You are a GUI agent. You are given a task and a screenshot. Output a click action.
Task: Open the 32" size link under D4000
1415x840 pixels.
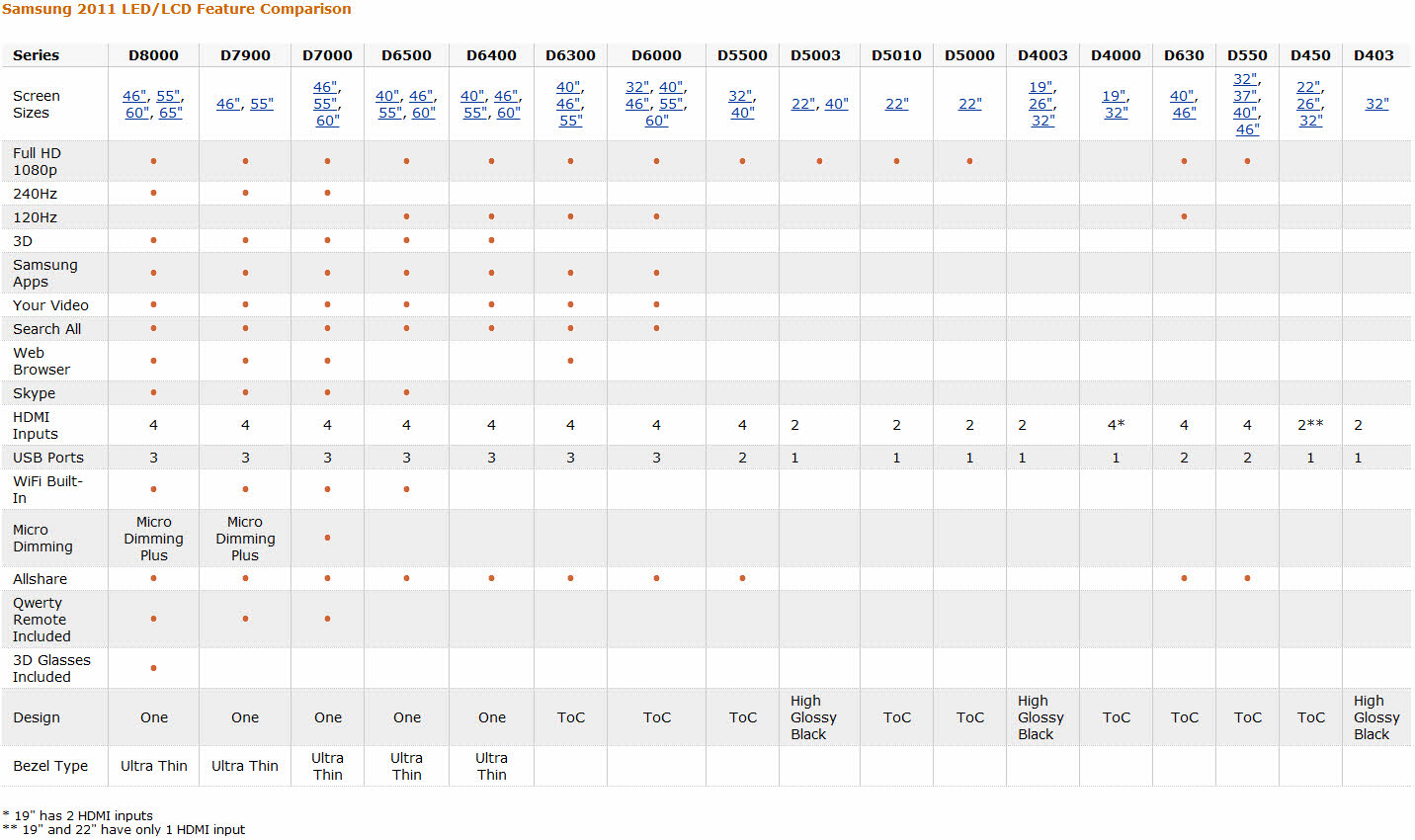(x=1117, y=113)
